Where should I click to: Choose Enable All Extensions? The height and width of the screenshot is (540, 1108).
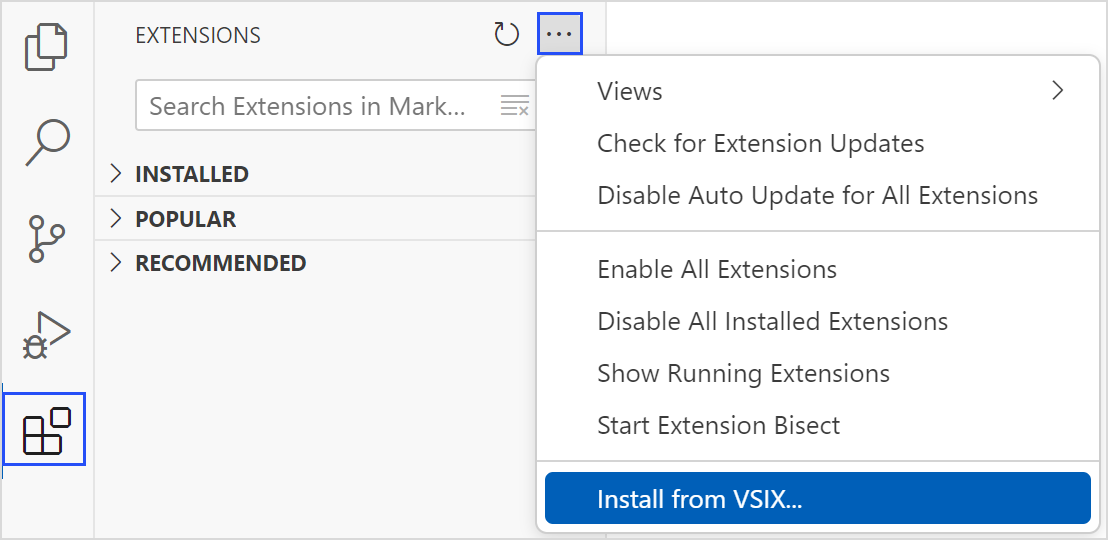716,269
